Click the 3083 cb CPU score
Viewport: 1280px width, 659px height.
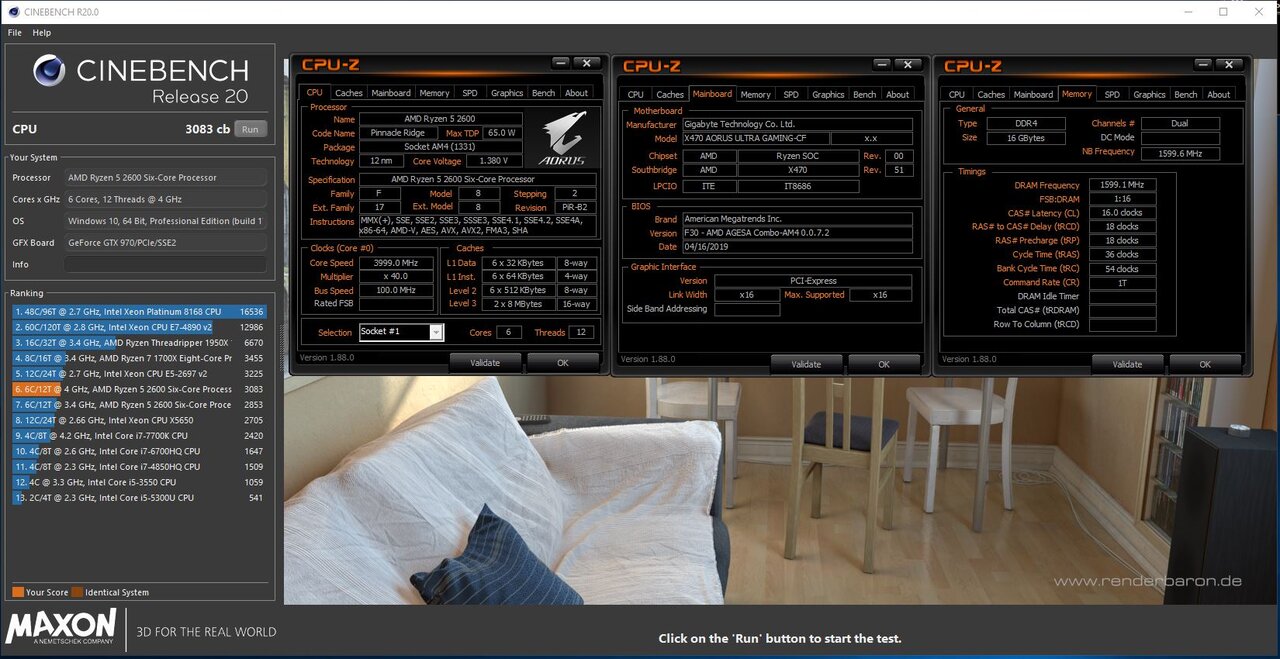[207, 129]
